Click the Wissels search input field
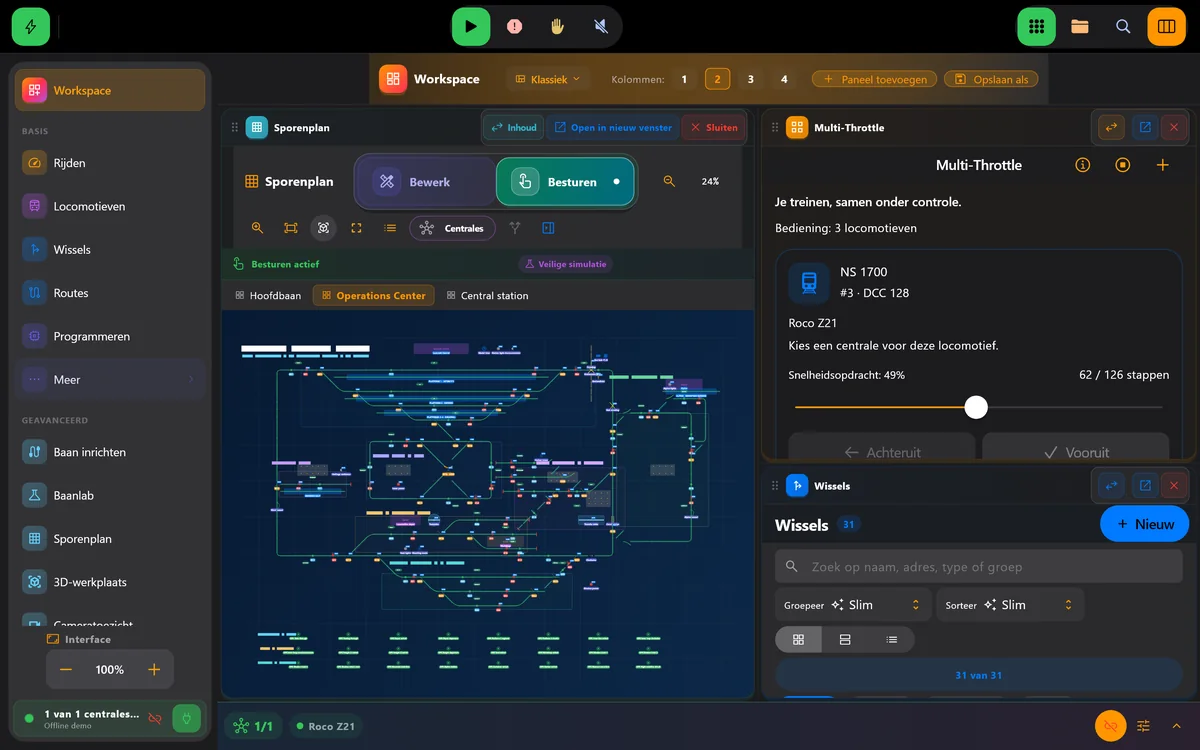Viewport: 1200px width, 750px height. [x=978, y=566]
